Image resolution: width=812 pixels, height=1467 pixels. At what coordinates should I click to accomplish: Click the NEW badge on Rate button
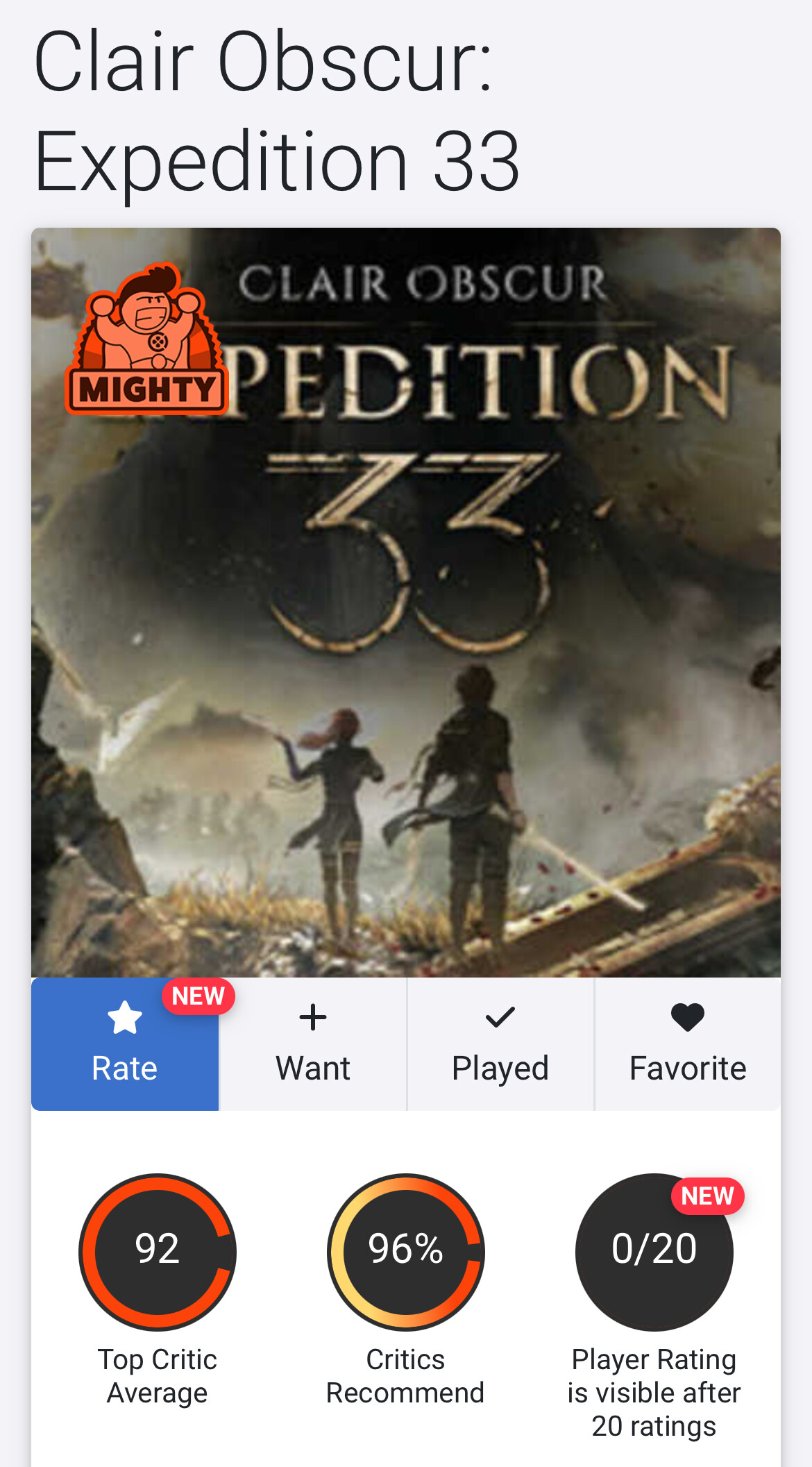pos(198,996)
